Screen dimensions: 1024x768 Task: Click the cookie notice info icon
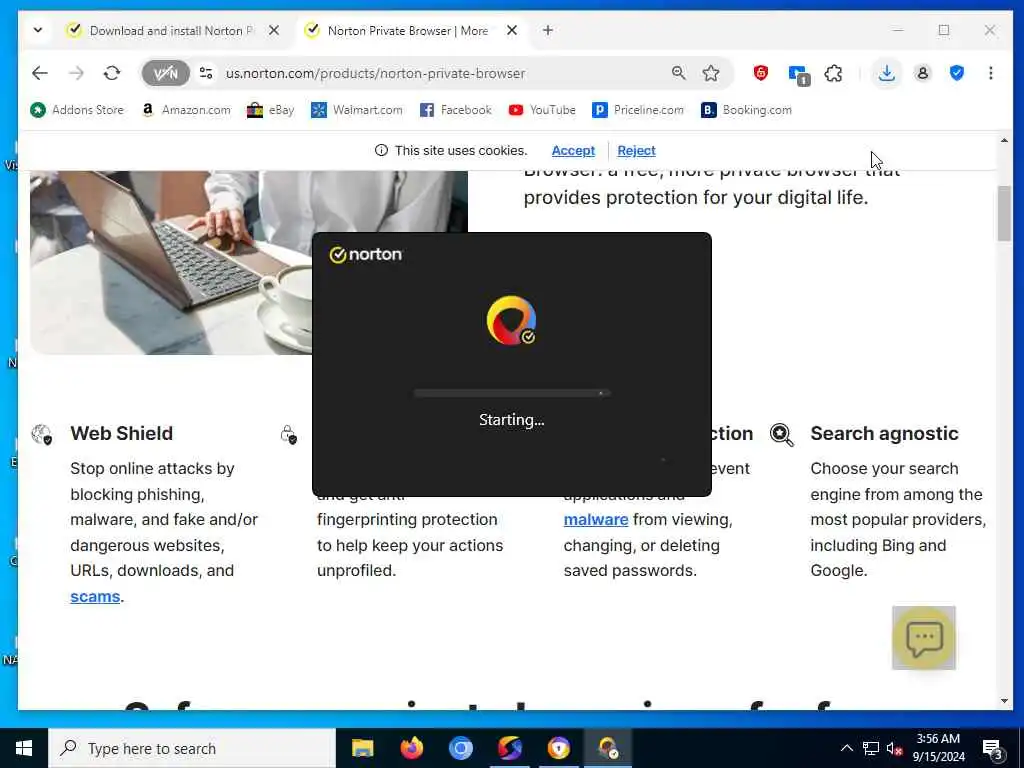381,150
